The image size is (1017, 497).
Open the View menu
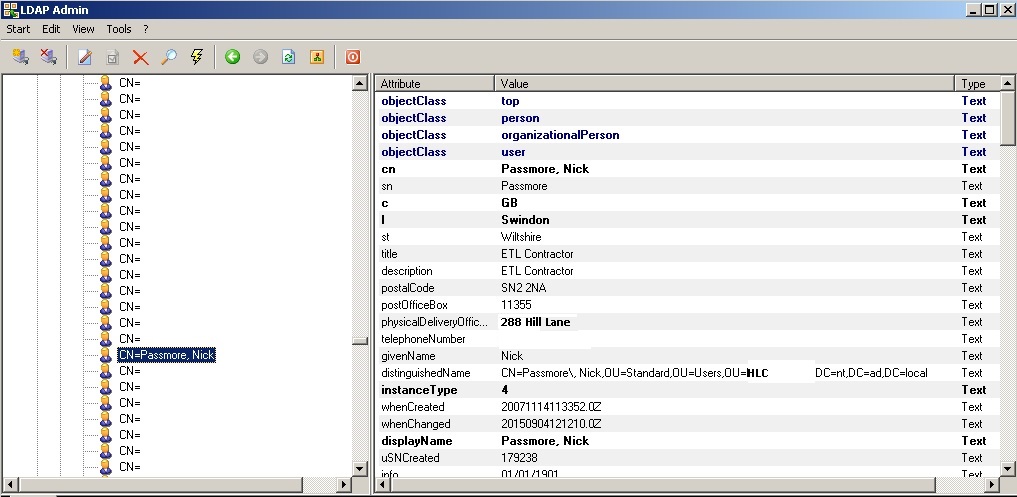pyautogui.click(x=83, y=29)
